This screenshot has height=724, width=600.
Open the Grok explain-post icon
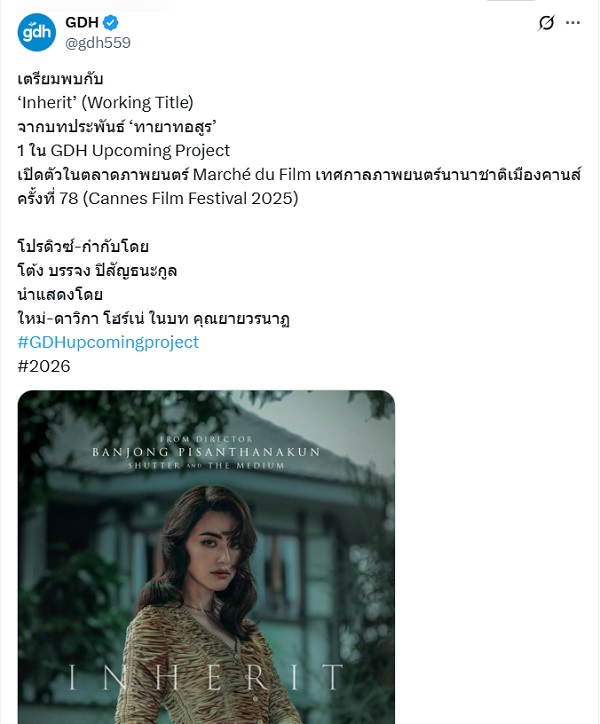pyautogui.click(x=546, y=23)
